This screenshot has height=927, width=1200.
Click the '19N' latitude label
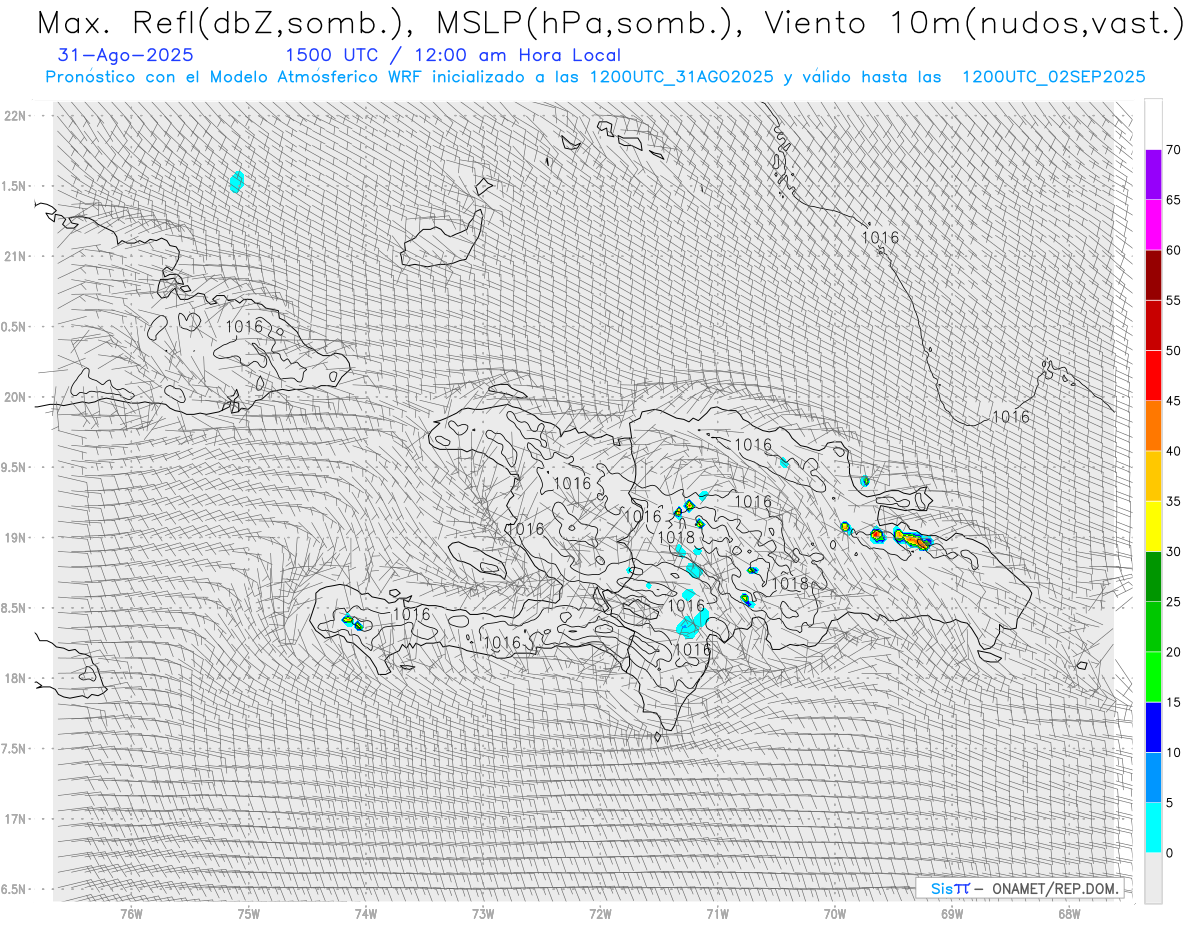15,537
